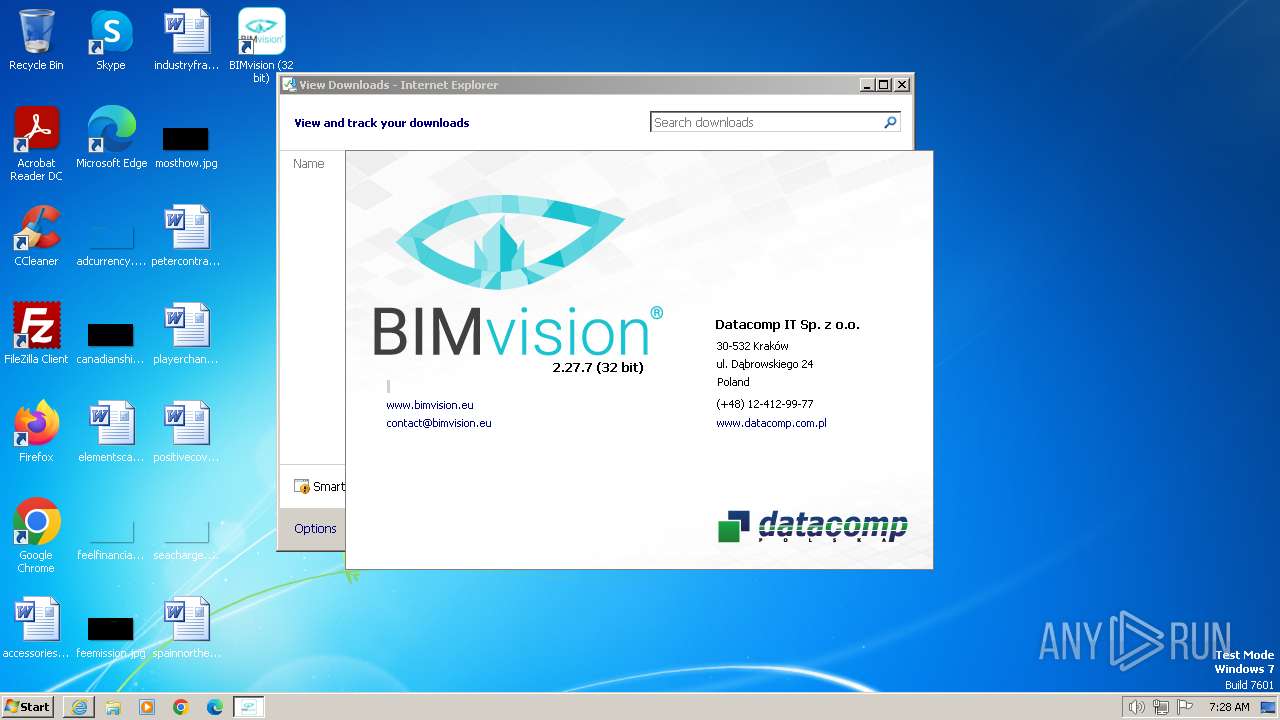Launch Skype from desktop shortcut
The height and width of the screenshot is (720, 1280).
click(111, 40)
